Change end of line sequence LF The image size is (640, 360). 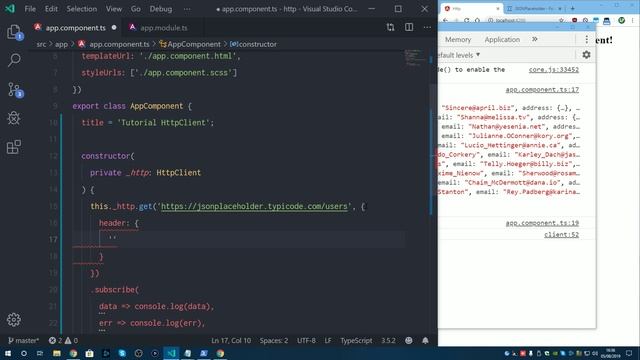pyautogui.click(x=328, y=340)
